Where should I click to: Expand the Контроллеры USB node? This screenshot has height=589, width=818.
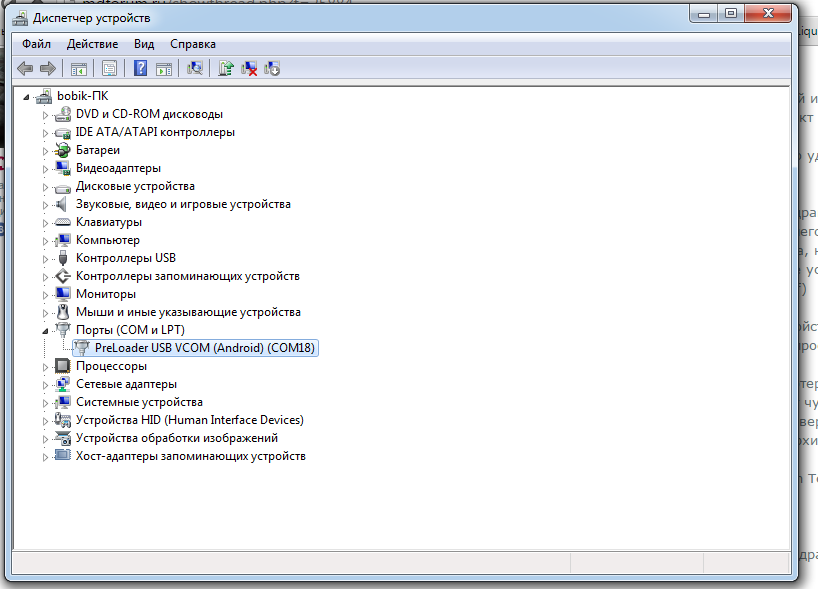[45, 258]
